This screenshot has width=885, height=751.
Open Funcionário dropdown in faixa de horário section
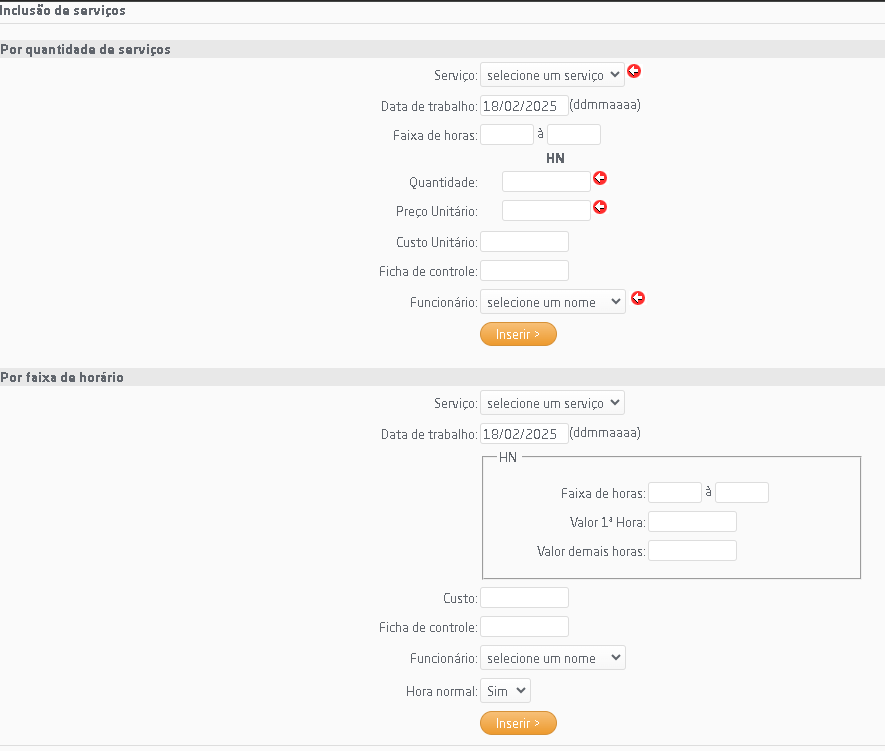point(552,658)
